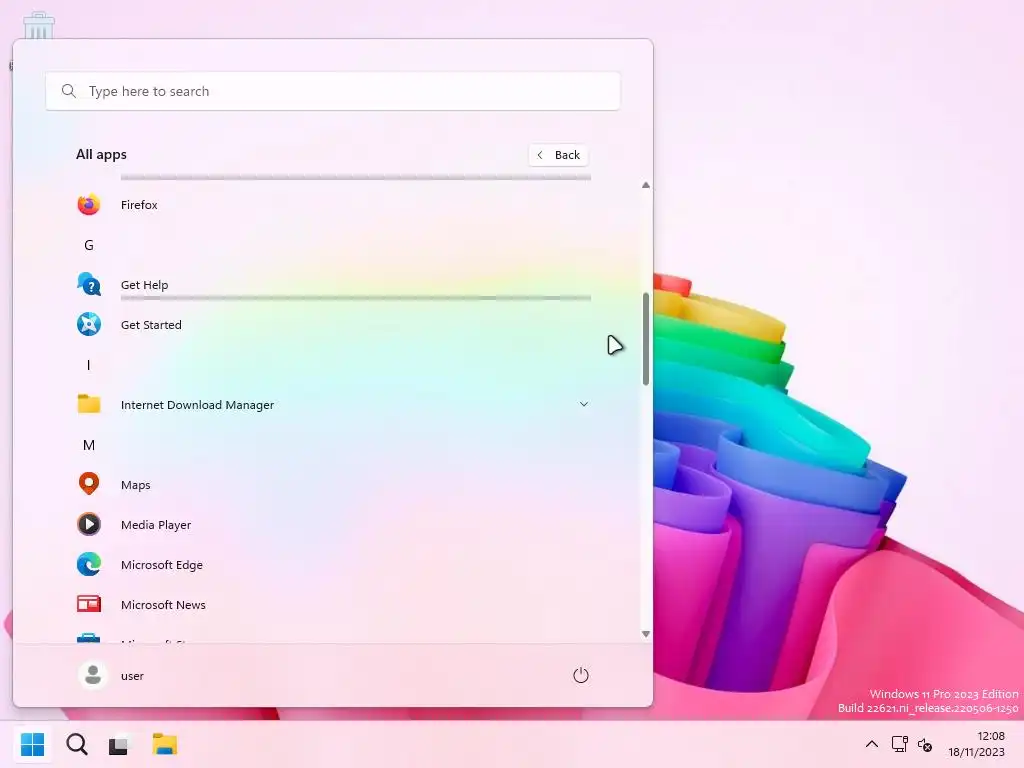
Task: Show hidden tray icons chevron
Action: click(872, 744)
